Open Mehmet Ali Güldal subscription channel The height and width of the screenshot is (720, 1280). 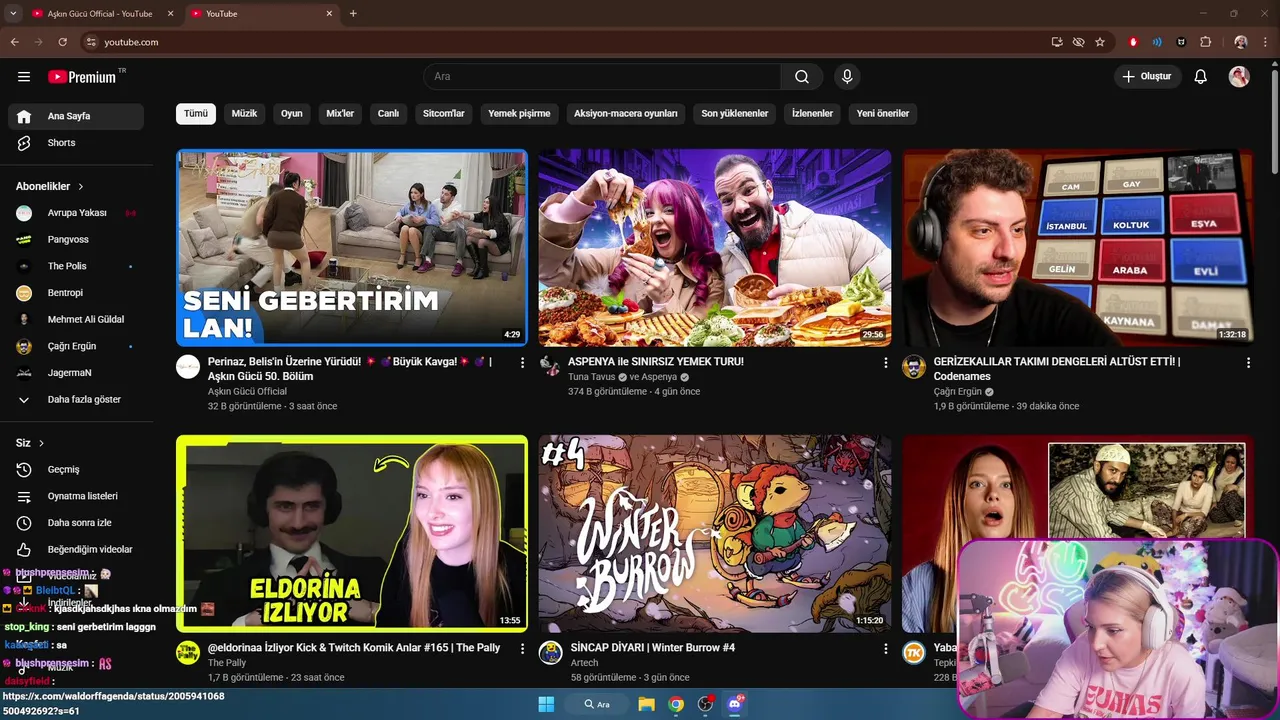pos(76,320)
